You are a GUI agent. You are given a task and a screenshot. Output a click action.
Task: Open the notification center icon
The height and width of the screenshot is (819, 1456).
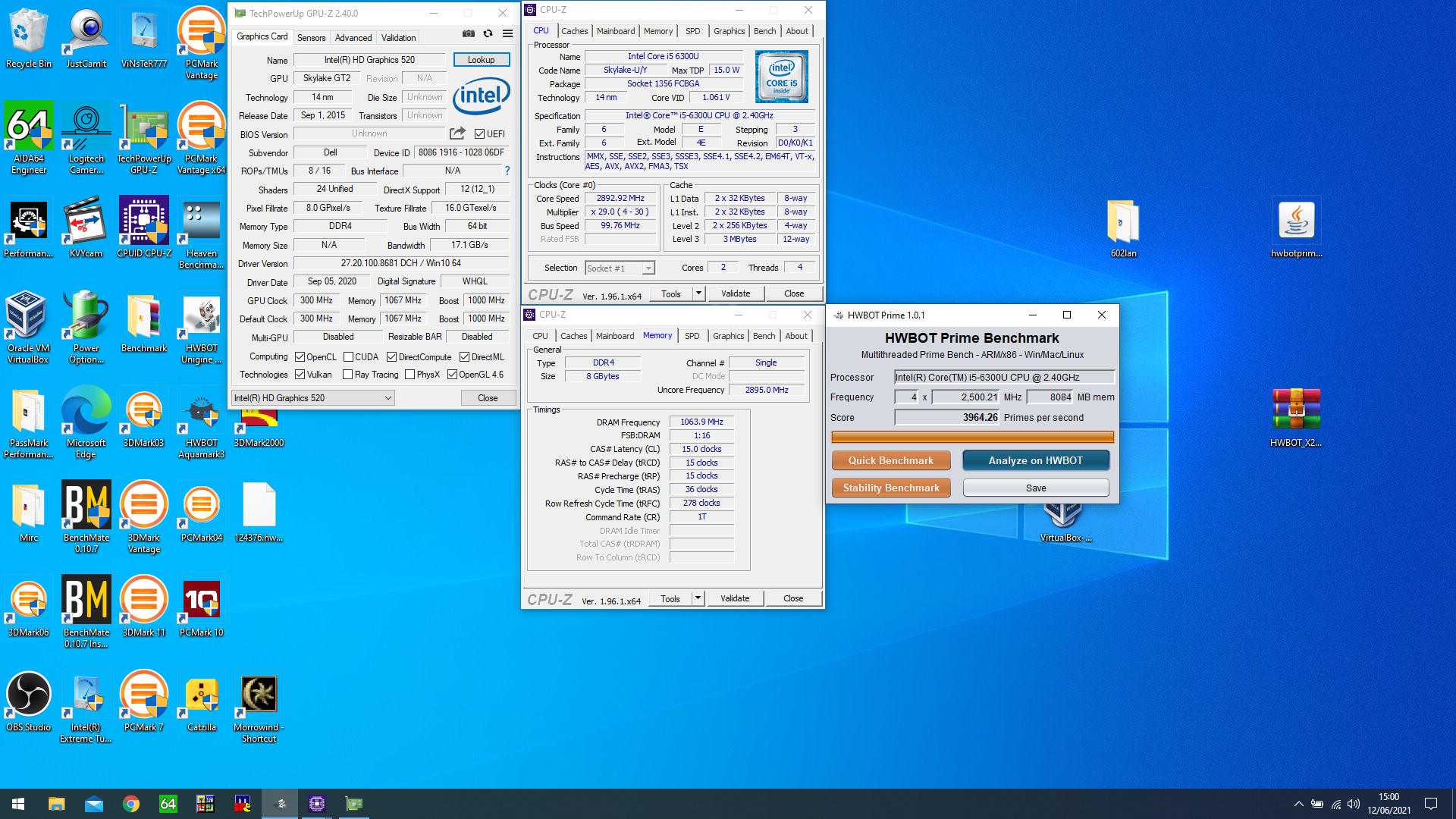click(x=1432, y=804)
